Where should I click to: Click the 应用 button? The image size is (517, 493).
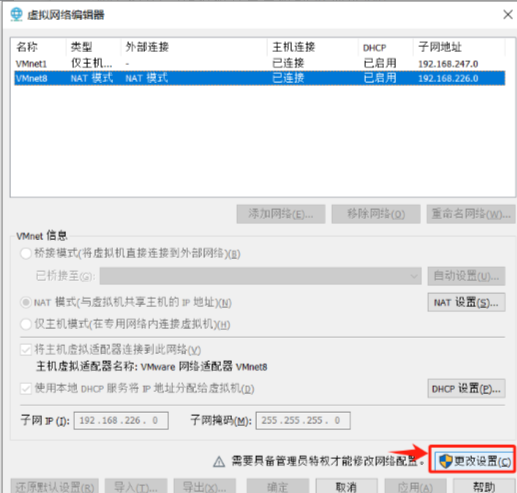[415, 486]
